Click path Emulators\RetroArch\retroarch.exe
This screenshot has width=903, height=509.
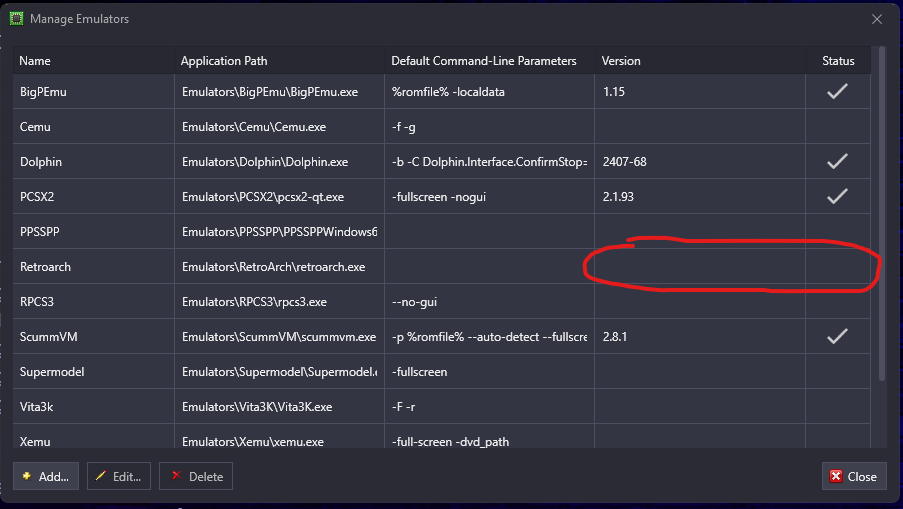pos(273,267)
